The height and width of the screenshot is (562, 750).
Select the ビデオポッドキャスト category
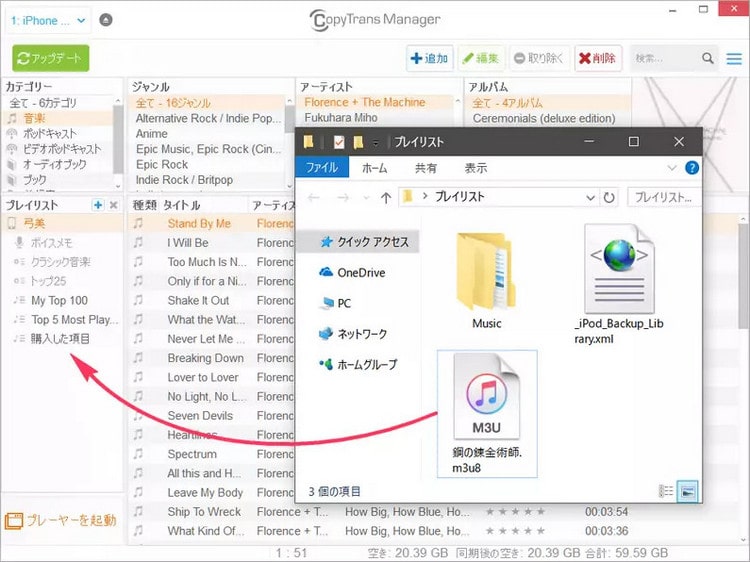(x=57, y=149)
